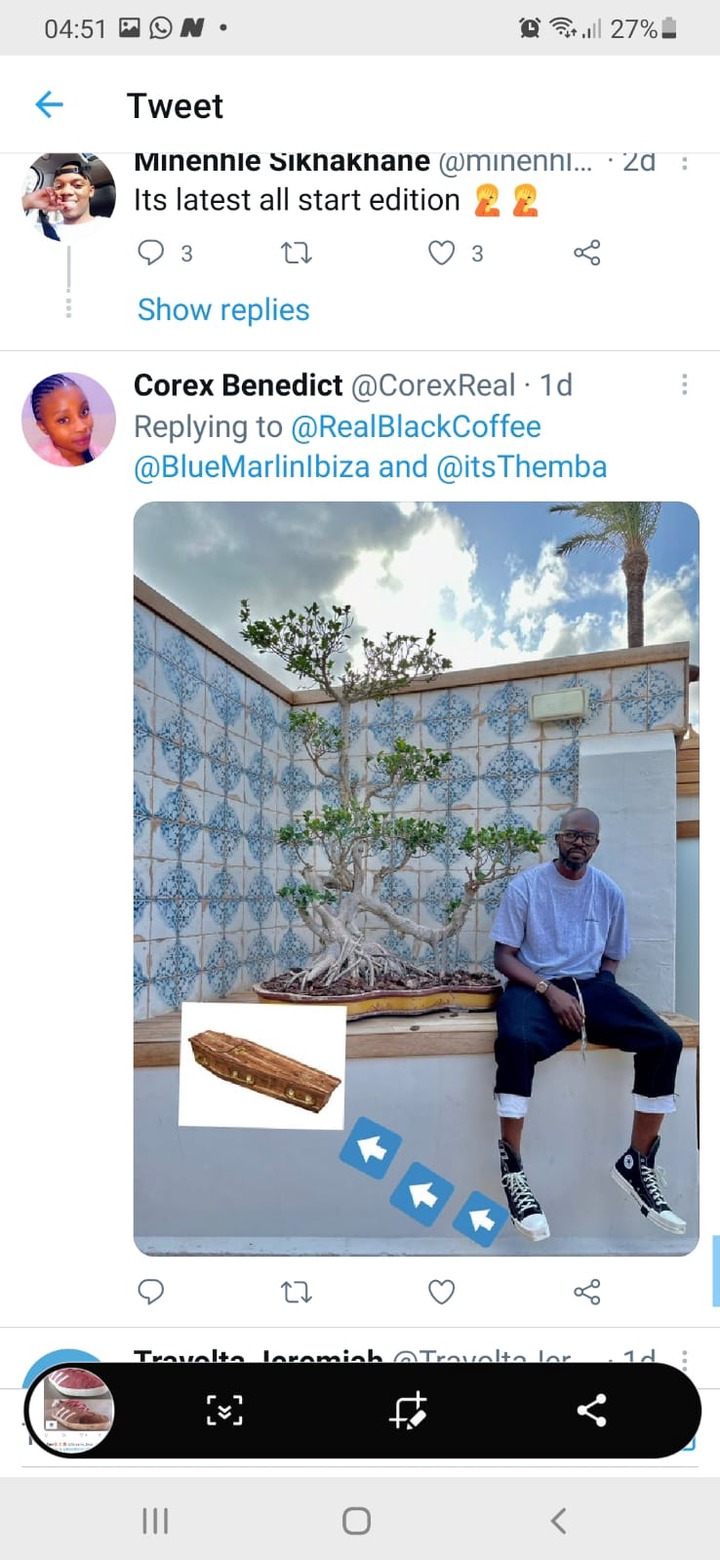Show replies under Minenhle's tweet

click(223, 310)
